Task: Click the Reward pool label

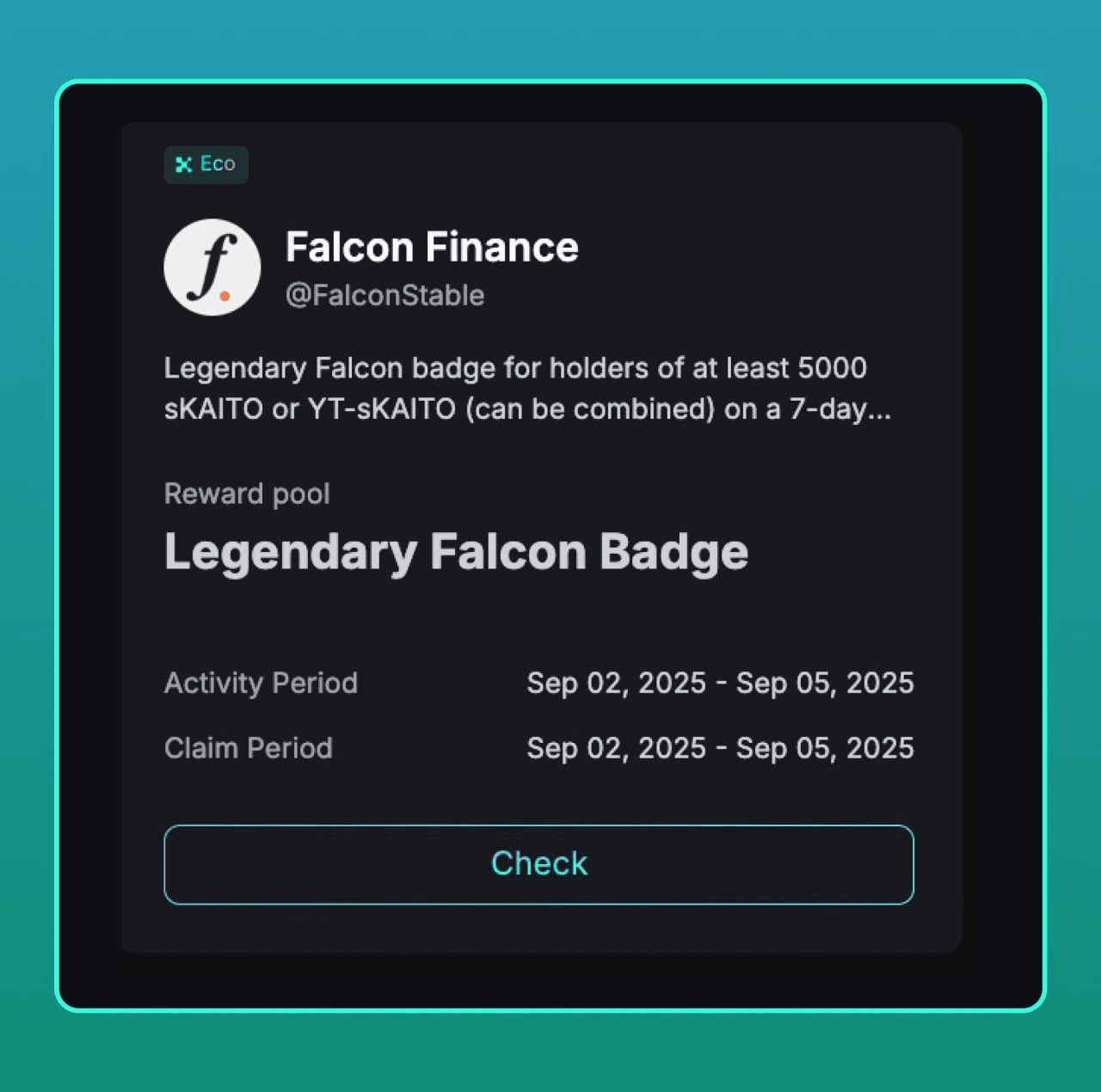Action: [247, 494]
